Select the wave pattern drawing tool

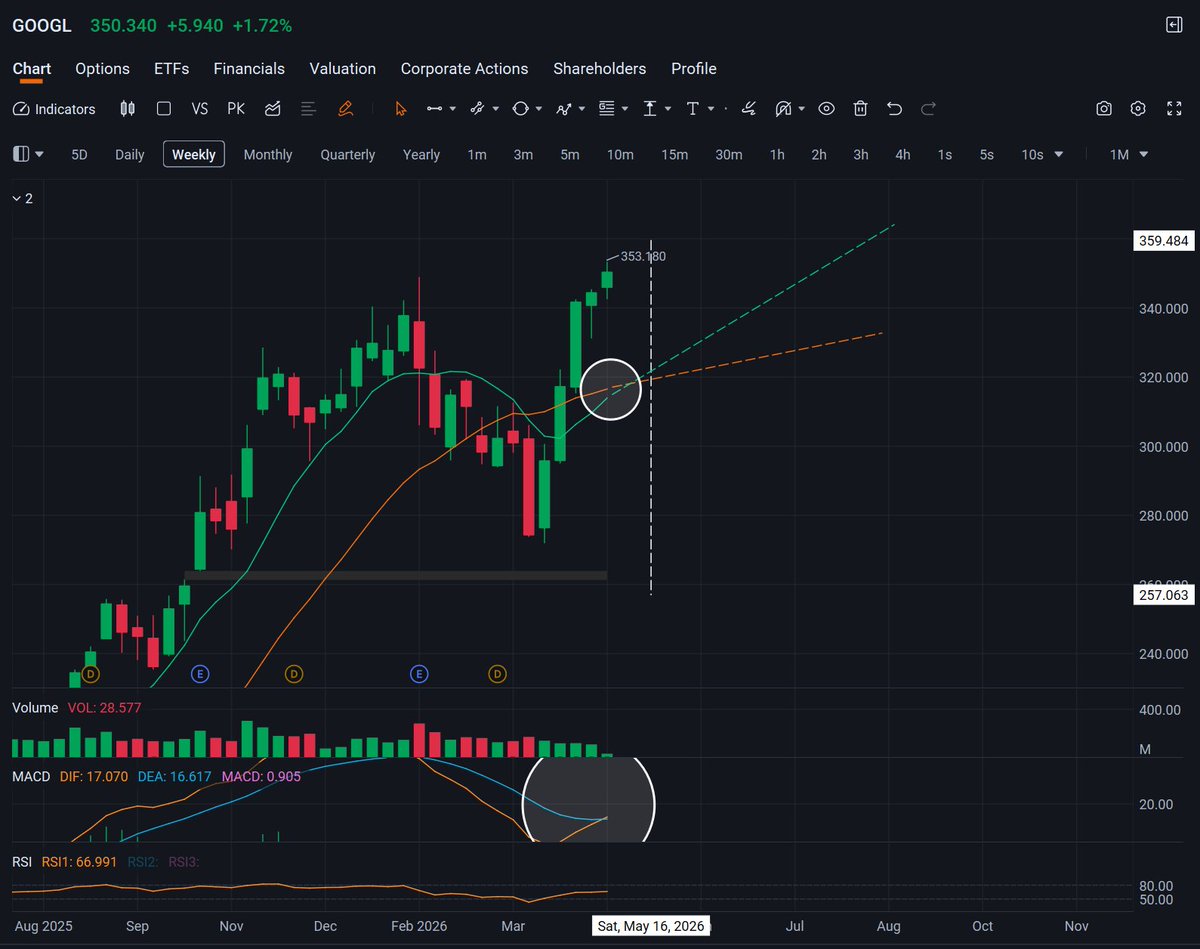(x=564, y=109)
